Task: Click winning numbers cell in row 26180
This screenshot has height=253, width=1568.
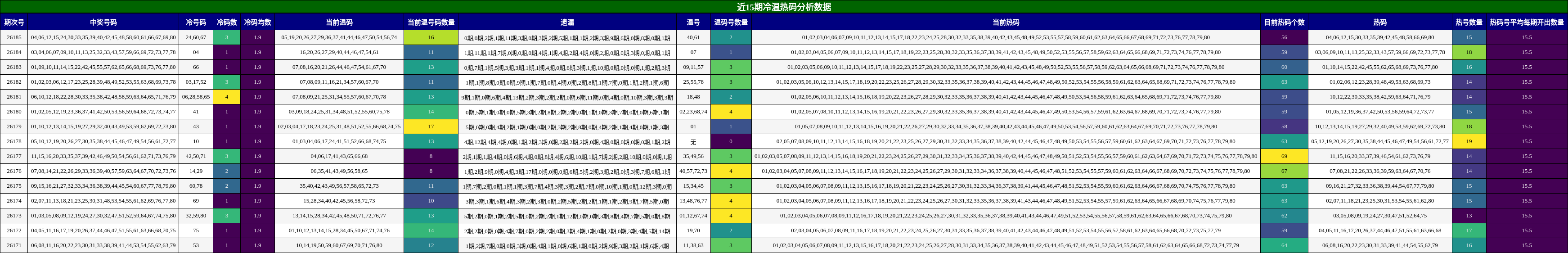Action: [x=103, y=112]
